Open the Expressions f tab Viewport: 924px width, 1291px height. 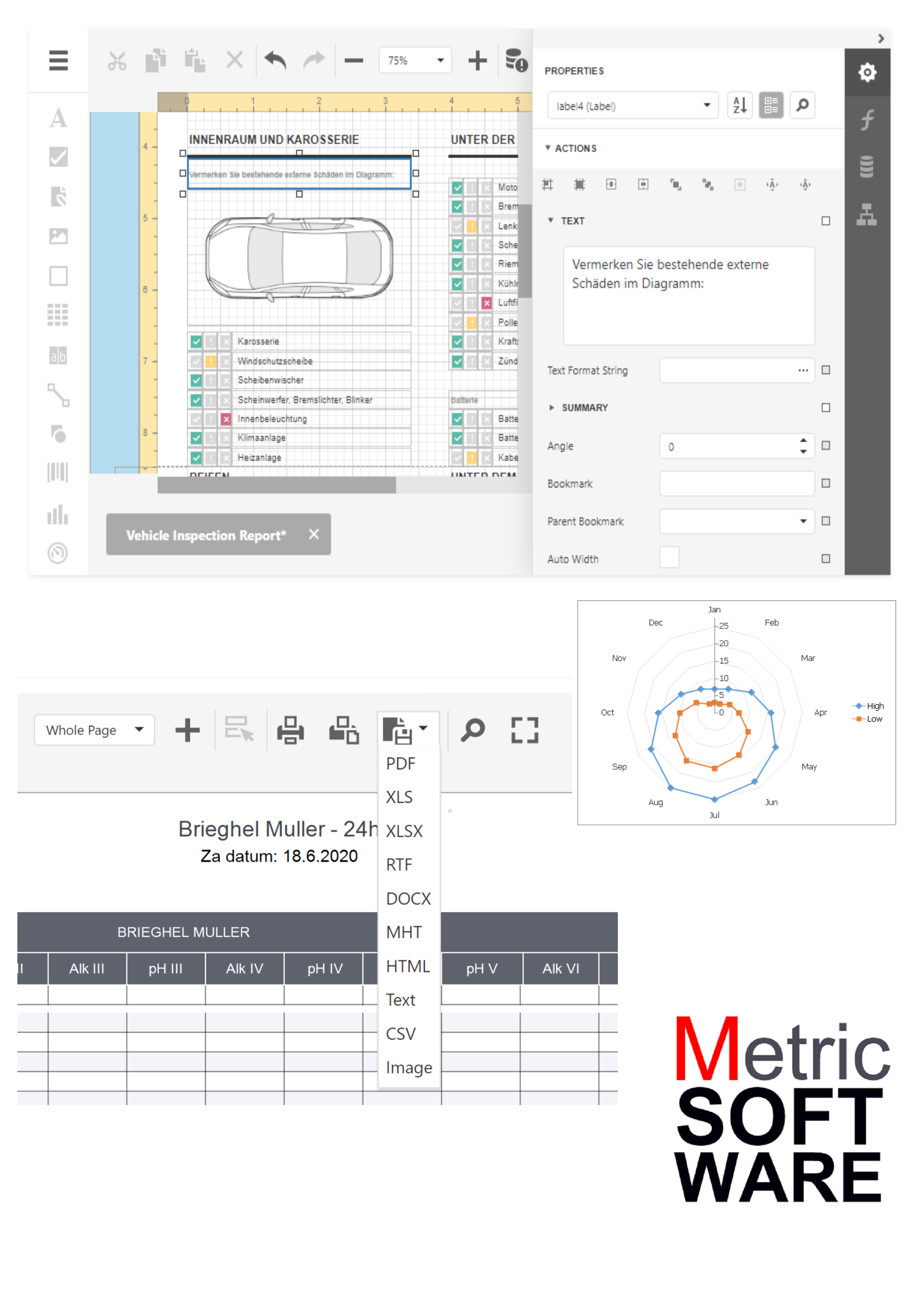tap(867, 119)
